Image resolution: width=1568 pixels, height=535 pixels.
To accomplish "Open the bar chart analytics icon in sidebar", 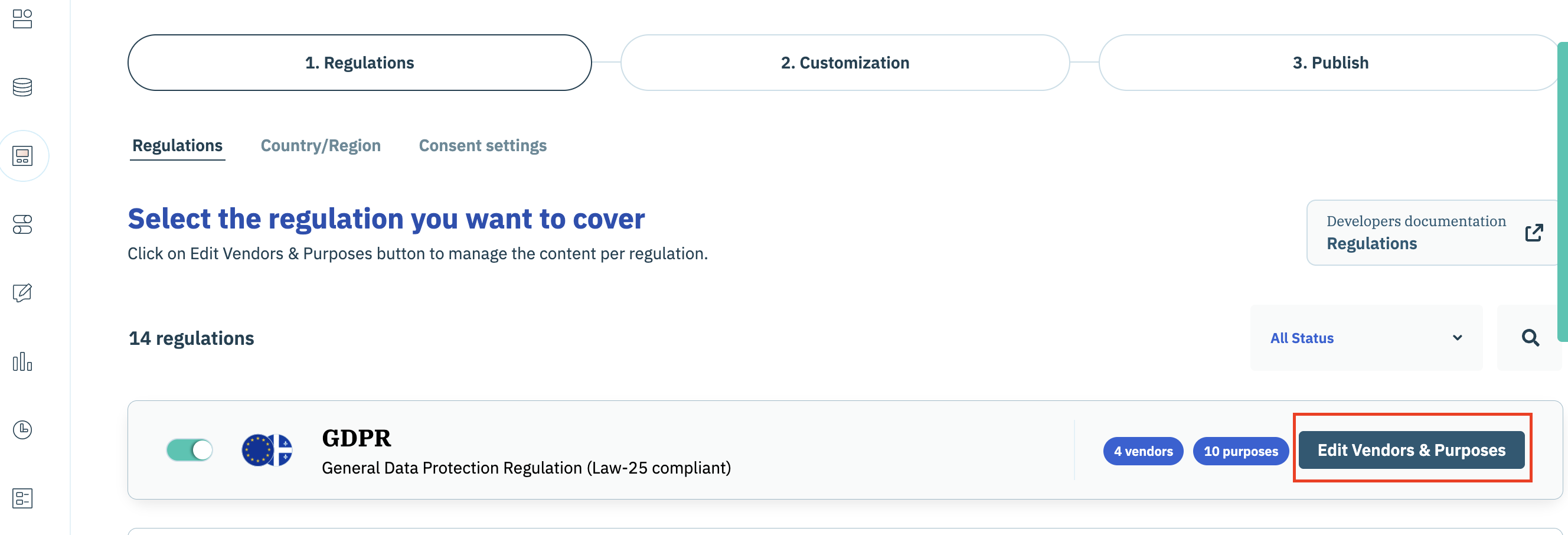I will 22,361.
